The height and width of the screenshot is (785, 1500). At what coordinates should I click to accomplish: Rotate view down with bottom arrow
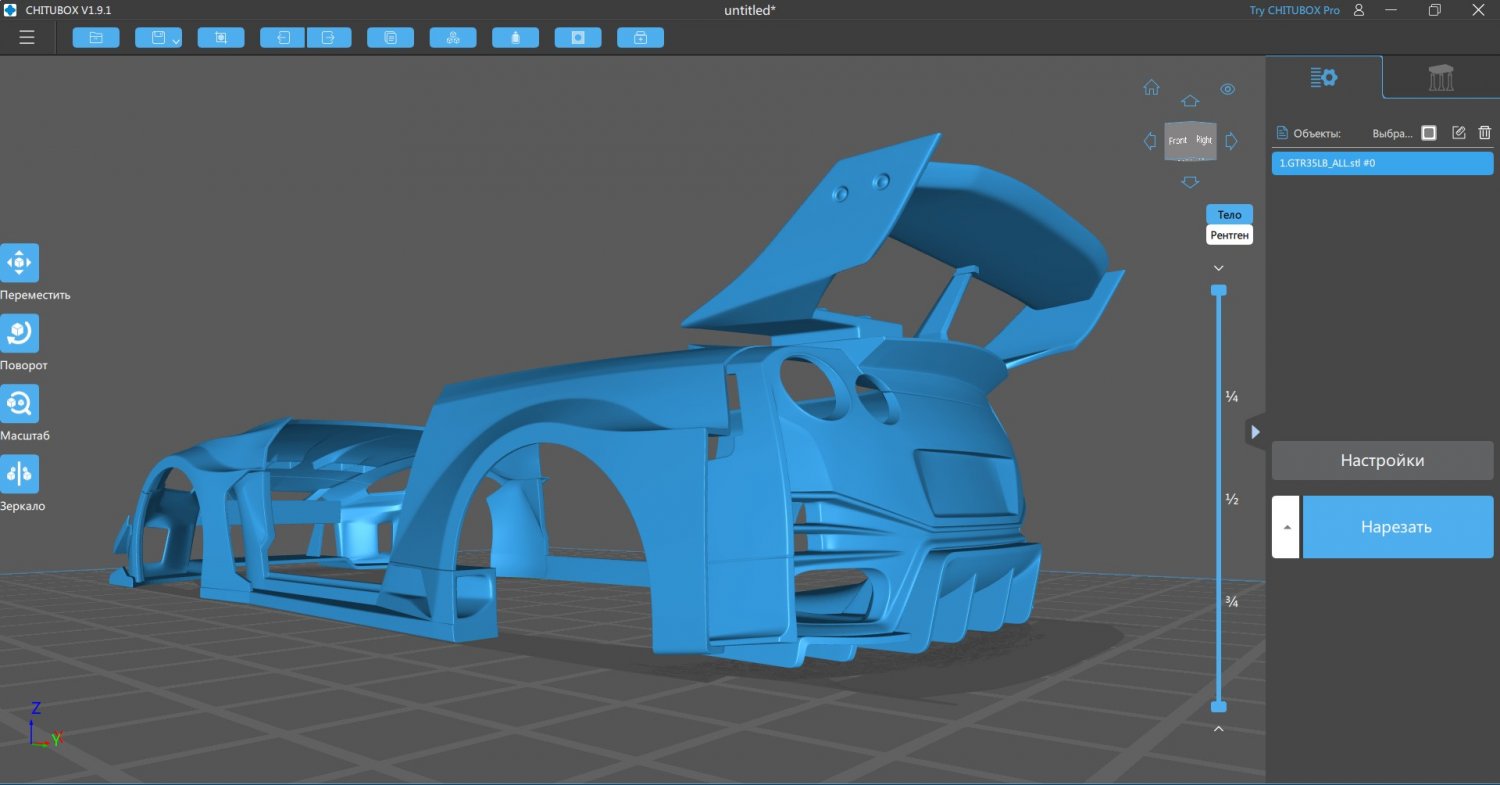[1190, 182]
